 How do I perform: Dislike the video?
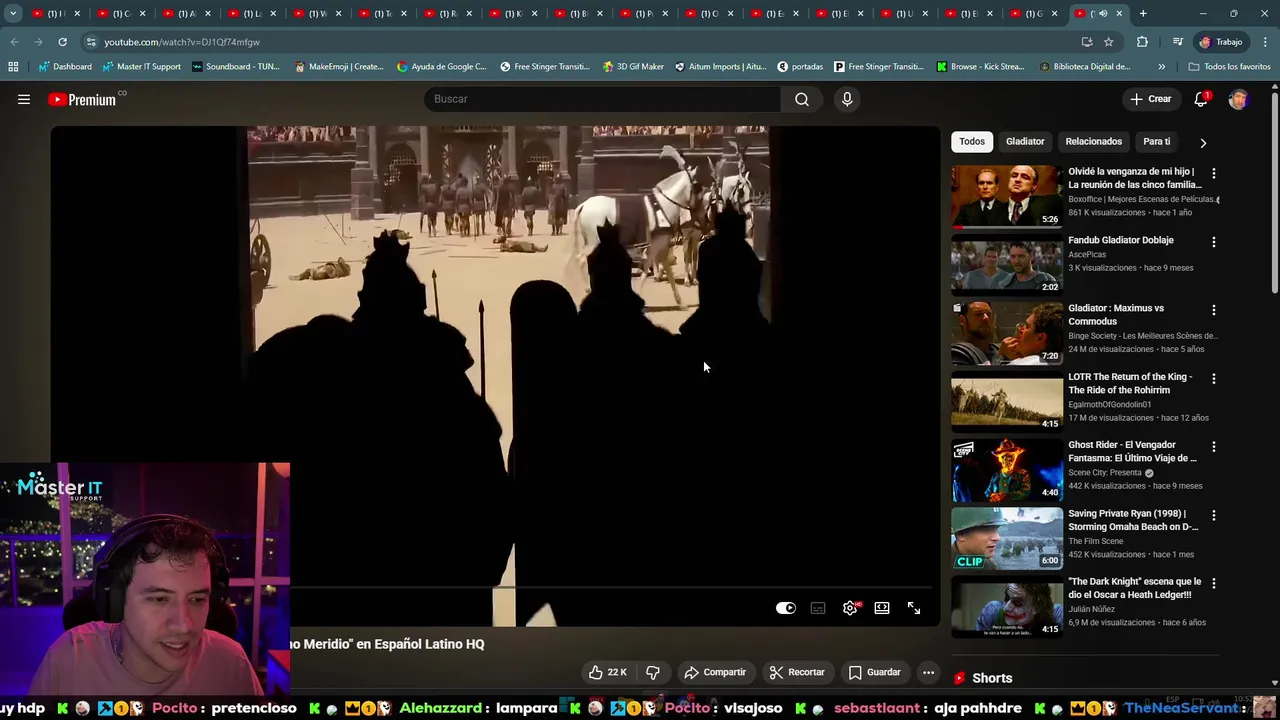point(653,672)
